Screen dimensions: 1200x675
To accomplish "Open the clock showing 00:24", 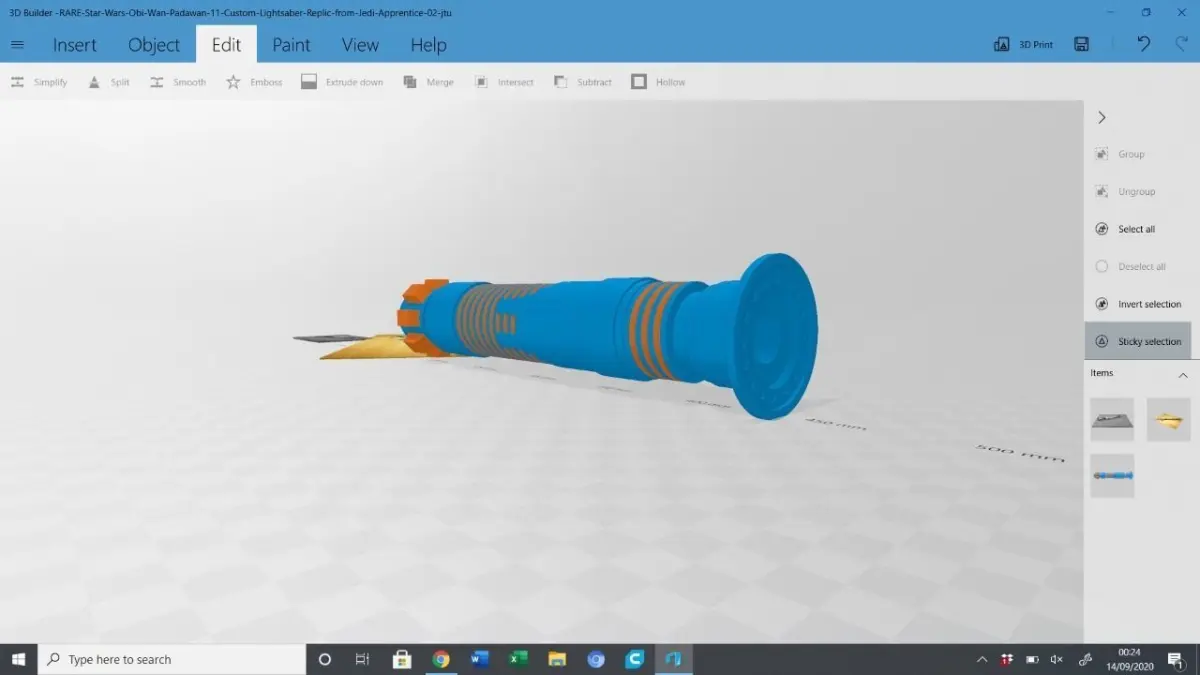I will tap(1129, 659).
